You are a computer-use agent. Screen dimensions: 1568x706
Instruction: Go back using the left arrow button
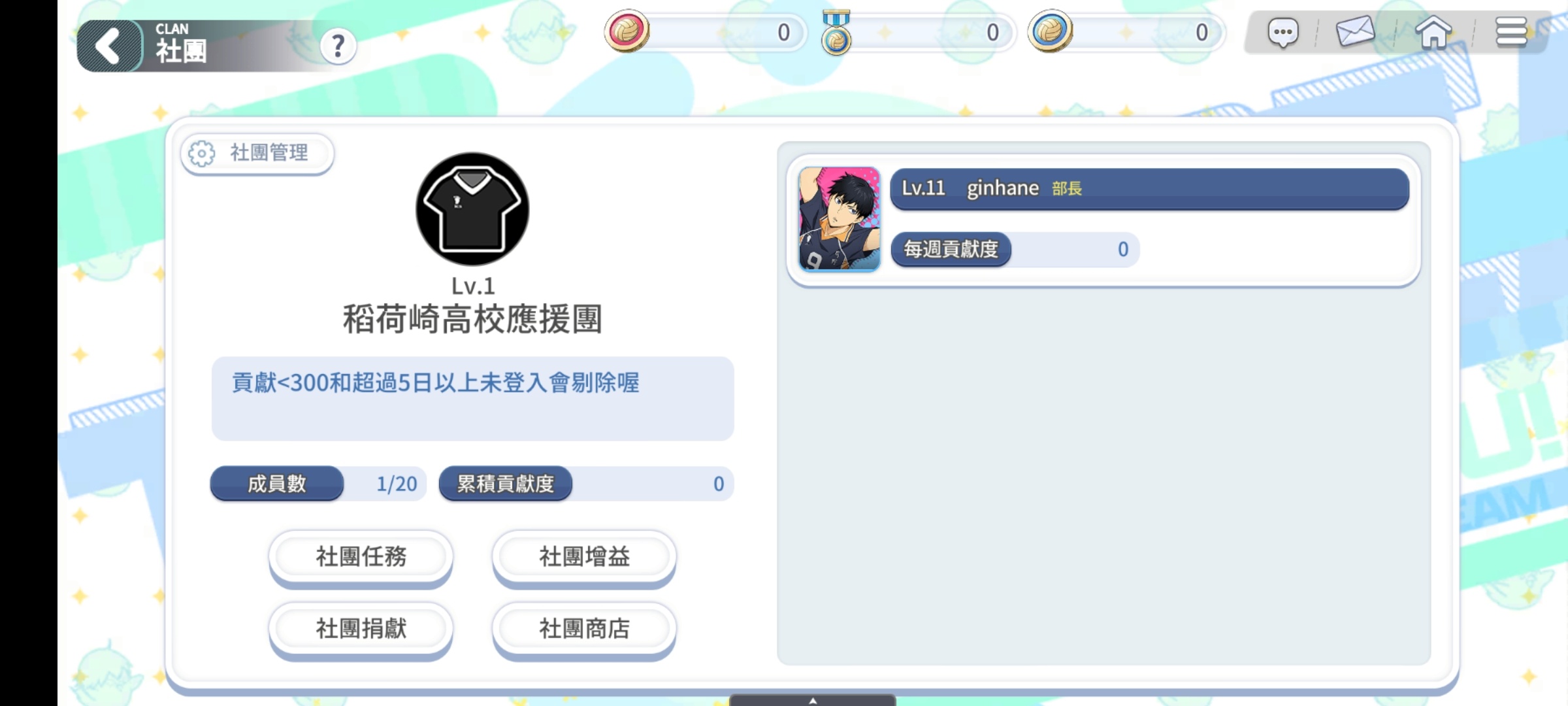coord(109,46)
